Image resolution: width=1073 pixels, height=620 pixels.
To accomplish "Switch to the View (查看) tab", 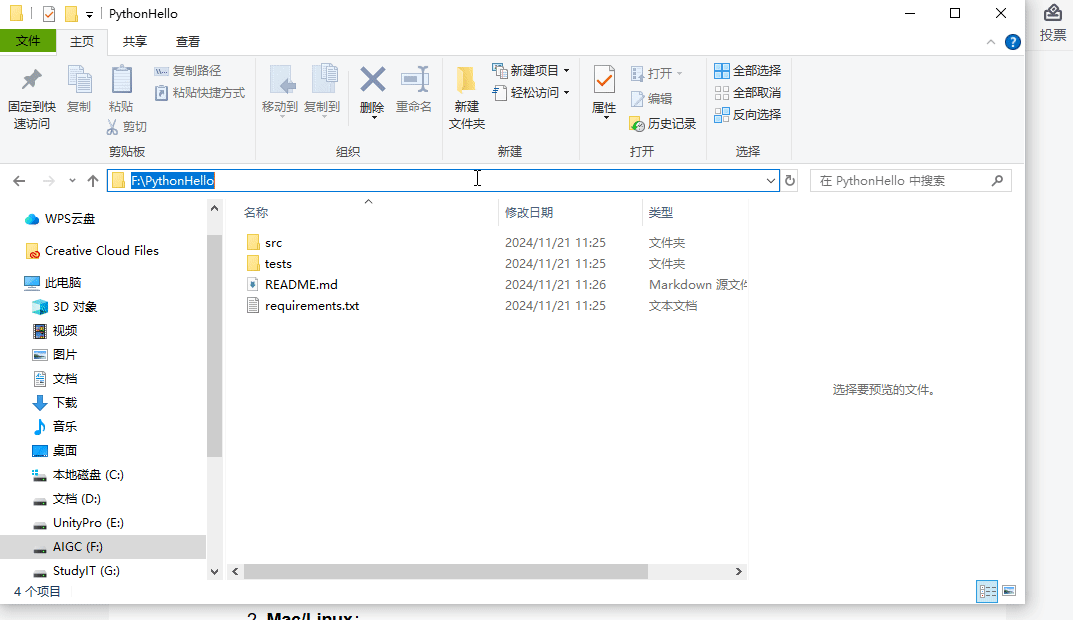I will pos(188,42).
